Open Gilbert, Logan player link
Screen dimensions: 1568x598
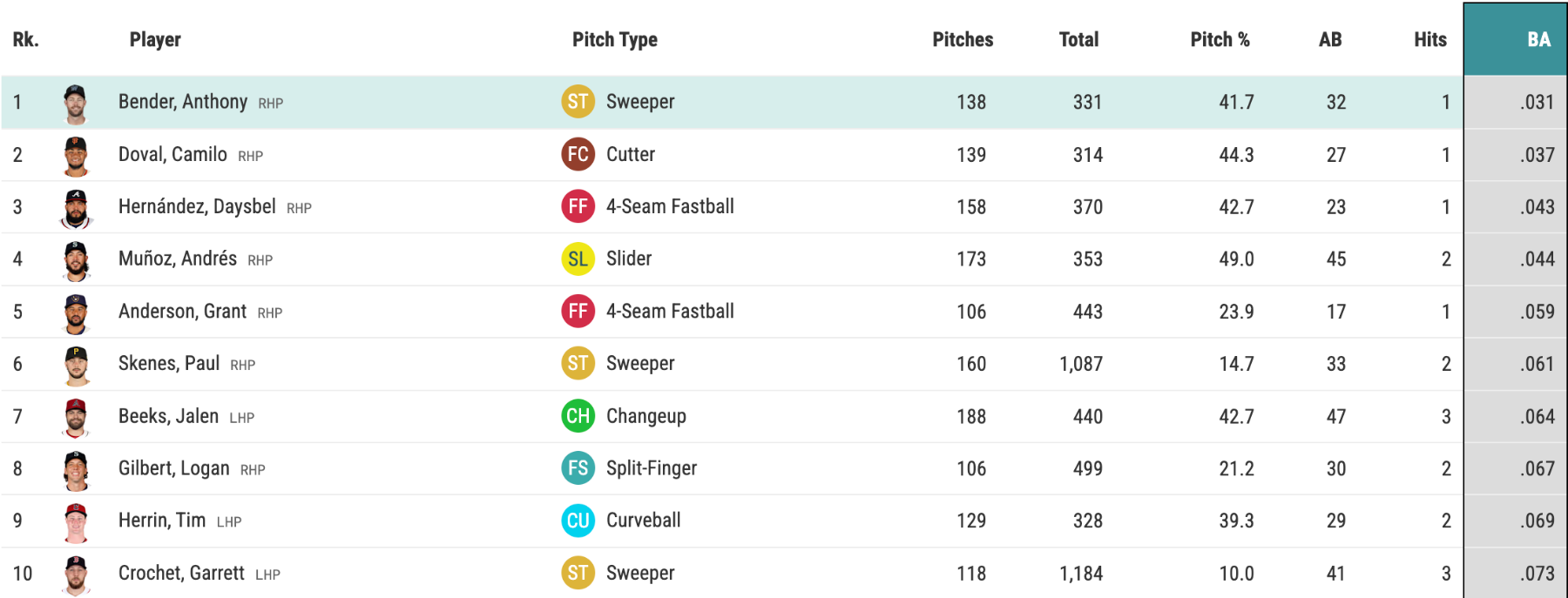pyautogui.click(x=174, y=468)
